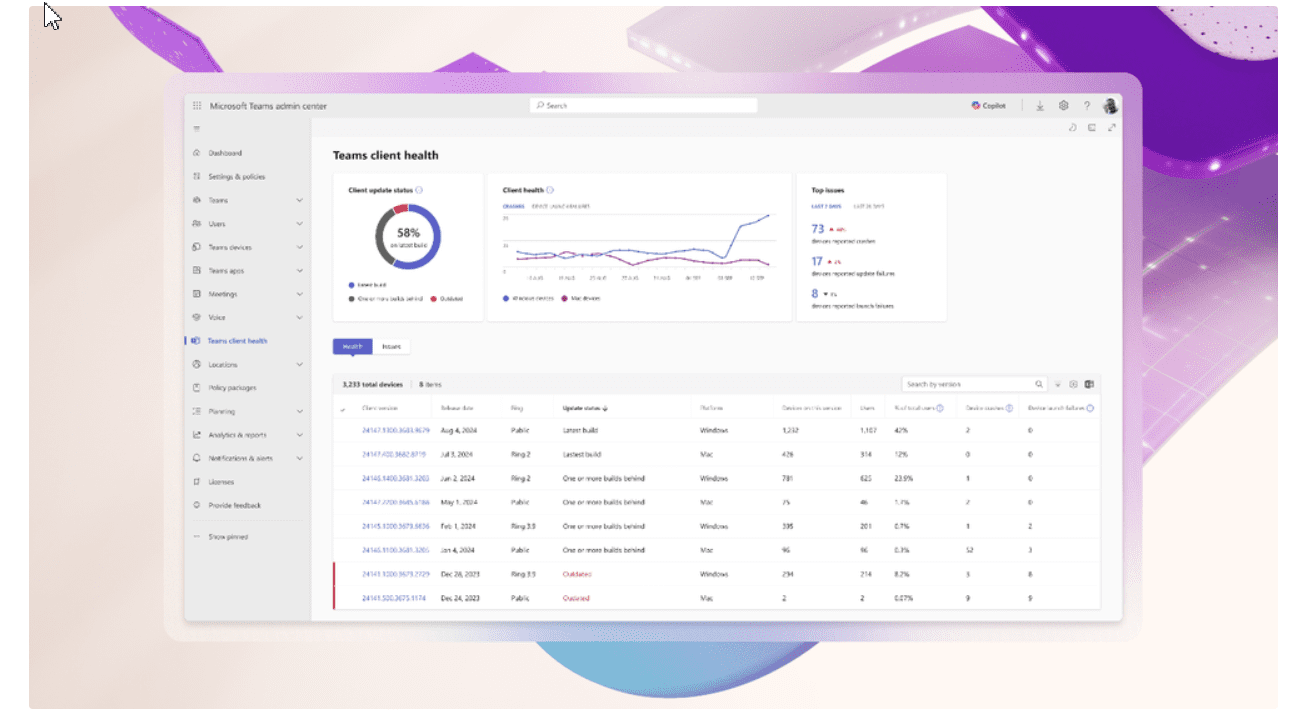The width and height of the screenshot is (1298, 718).
Task: Select the Crashes tab in Client health
Action: pos(513,206)
